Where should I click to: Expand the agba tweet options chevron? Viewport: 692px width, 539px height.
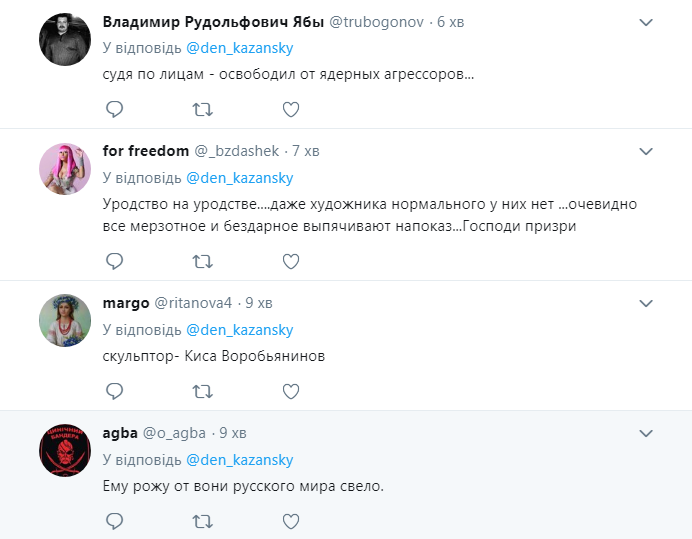(646, 432)
